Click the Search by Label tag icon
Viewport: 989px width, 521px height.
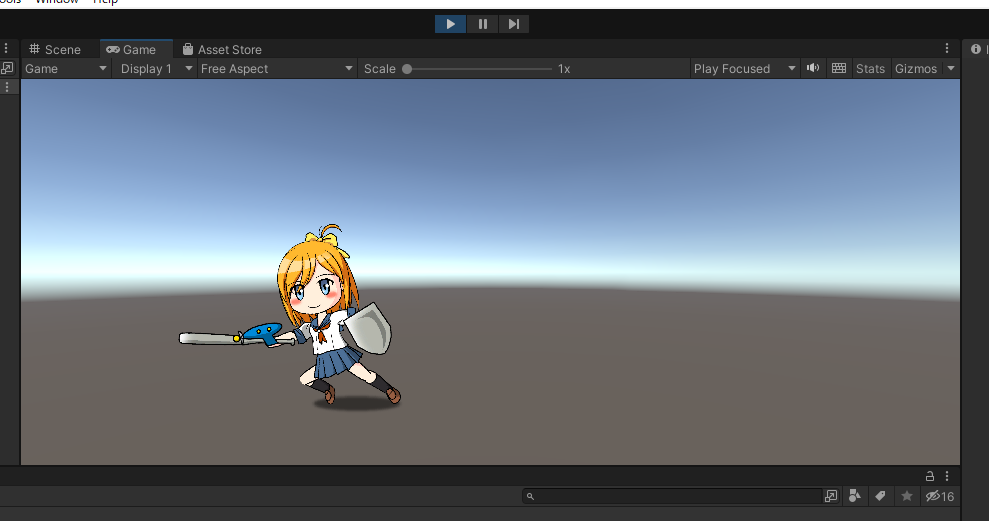(881, 496)
